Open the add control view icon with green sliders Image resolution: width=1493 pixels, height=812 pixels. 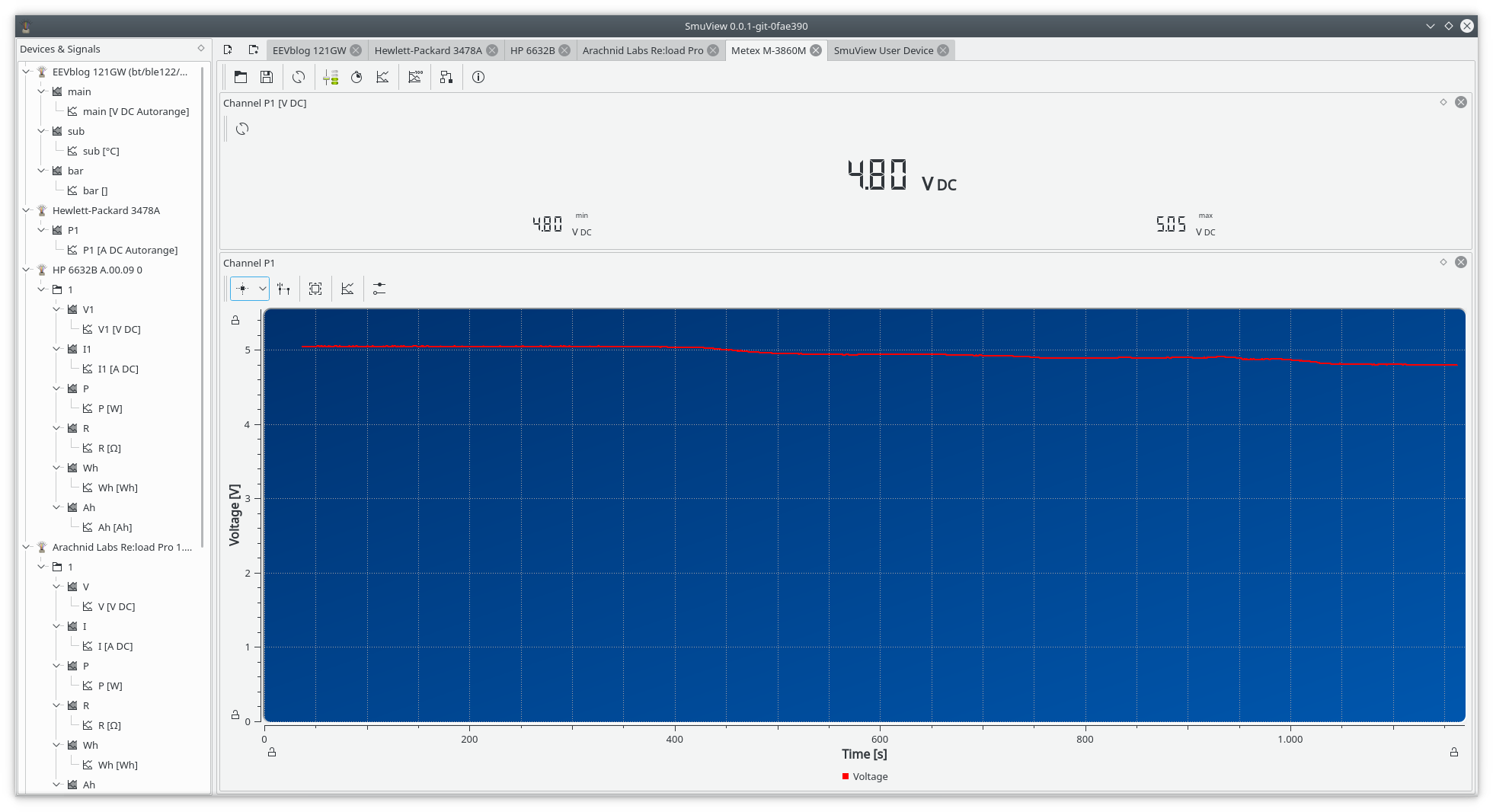point(331,77)
